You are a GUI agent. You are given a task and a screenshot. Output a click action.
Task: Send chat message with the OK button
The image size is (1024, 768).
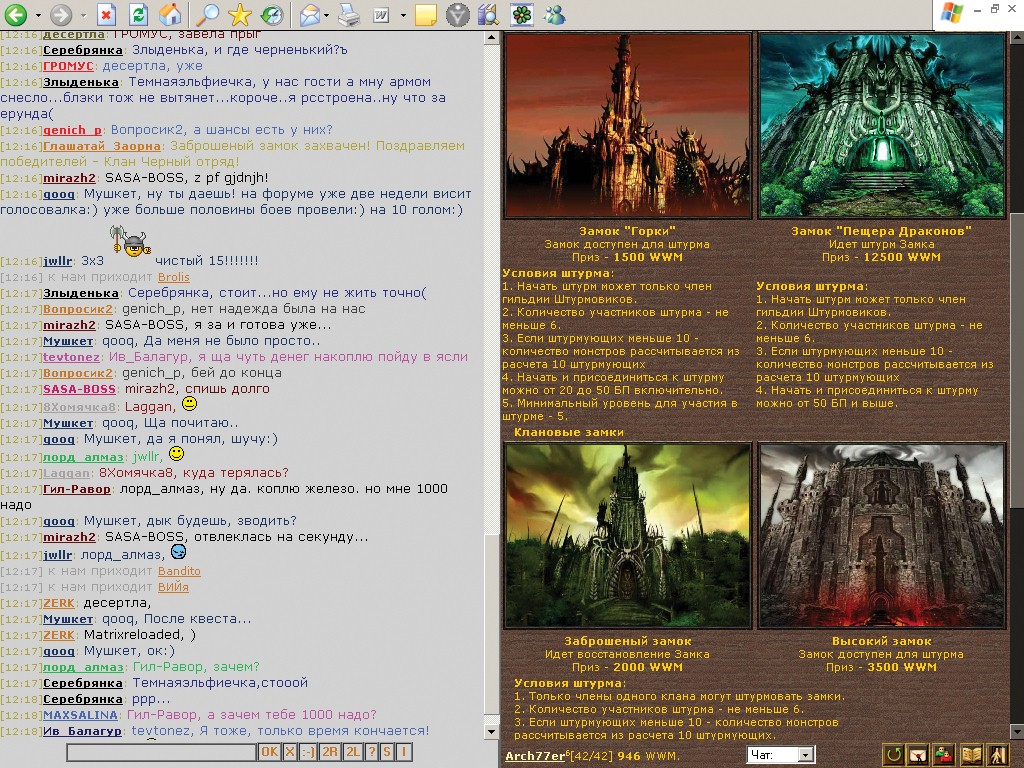269,752
